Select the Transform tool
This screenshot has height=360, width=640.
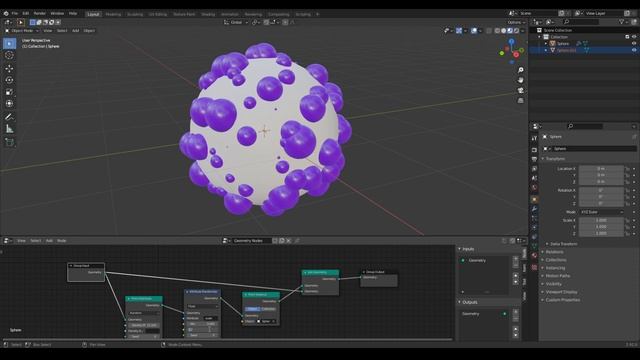point(9,104)
